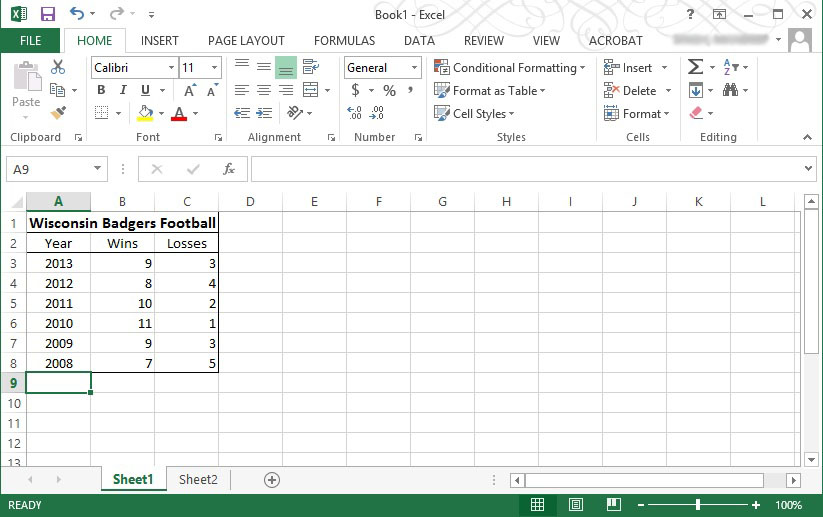Click the Fill Color paint bucket

pos(145,113)
